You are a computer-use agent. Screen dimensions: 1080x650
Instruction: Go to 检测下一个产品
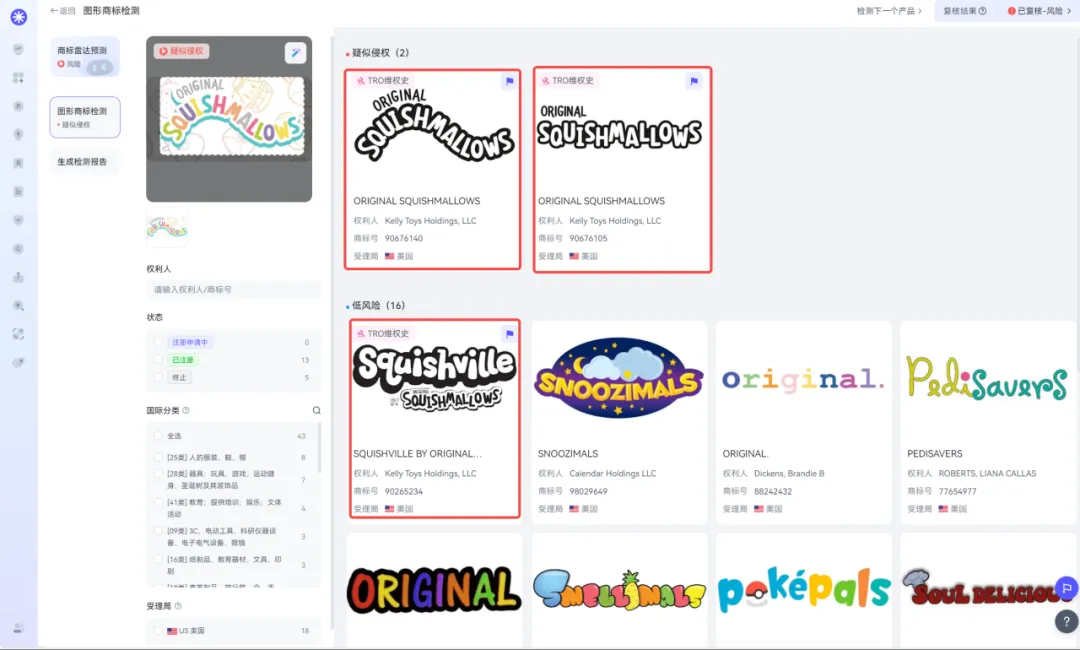[889, 11]
